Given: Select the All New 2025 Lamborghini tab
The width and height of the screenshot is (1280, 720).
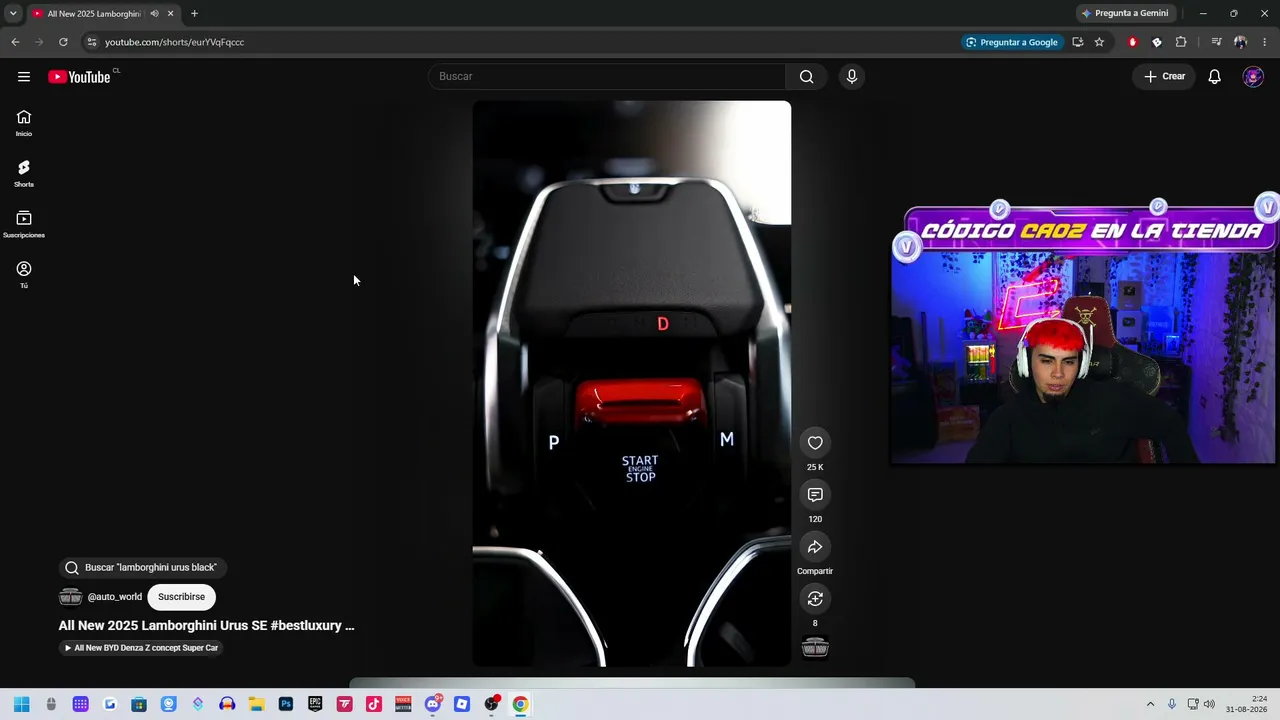Looking at the screenshot, I should point(95,14).
